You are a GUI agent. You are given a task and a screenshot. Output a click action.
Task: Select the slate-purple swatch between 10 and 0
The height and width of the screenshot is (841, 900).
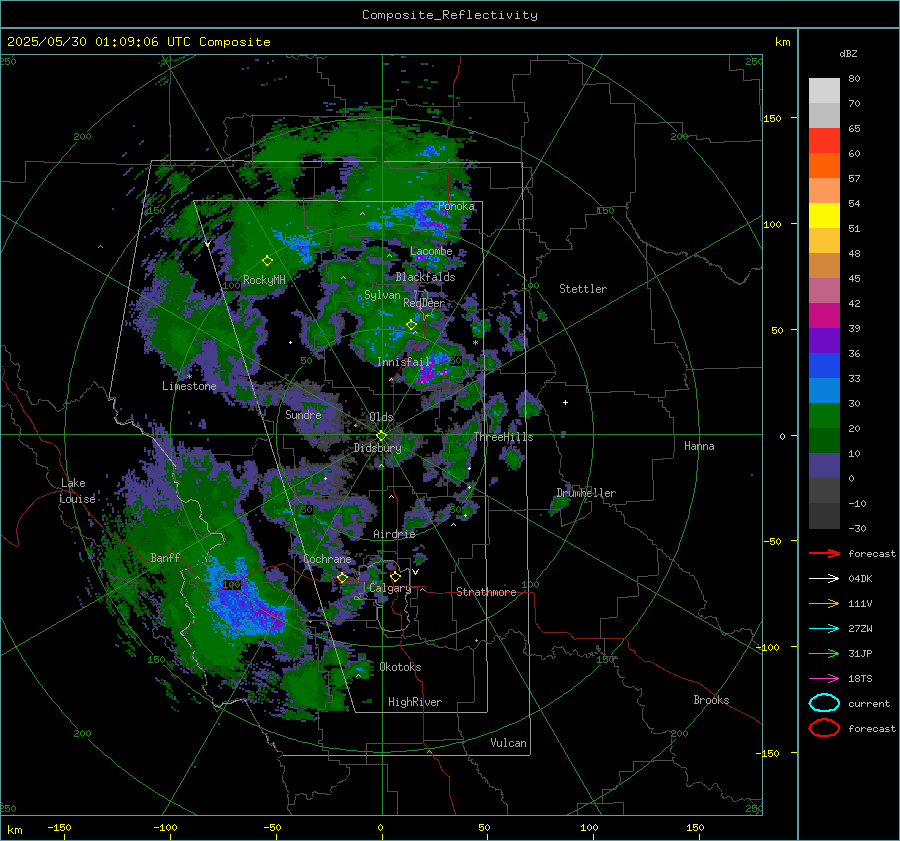[x=824, y=466]
